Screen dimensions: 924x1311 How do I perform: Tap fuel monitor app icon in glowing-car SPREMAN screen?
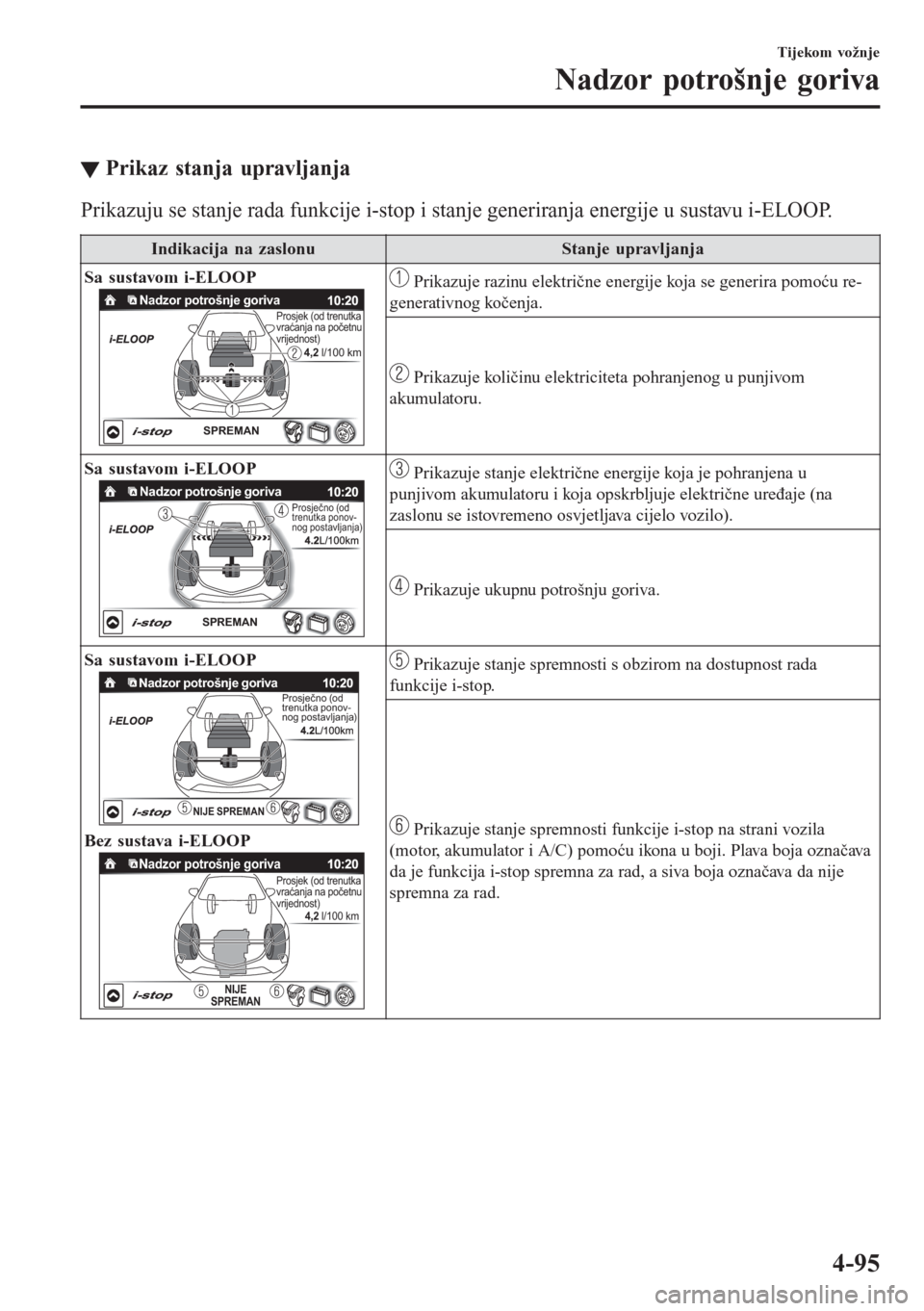(x=132, y=492)
